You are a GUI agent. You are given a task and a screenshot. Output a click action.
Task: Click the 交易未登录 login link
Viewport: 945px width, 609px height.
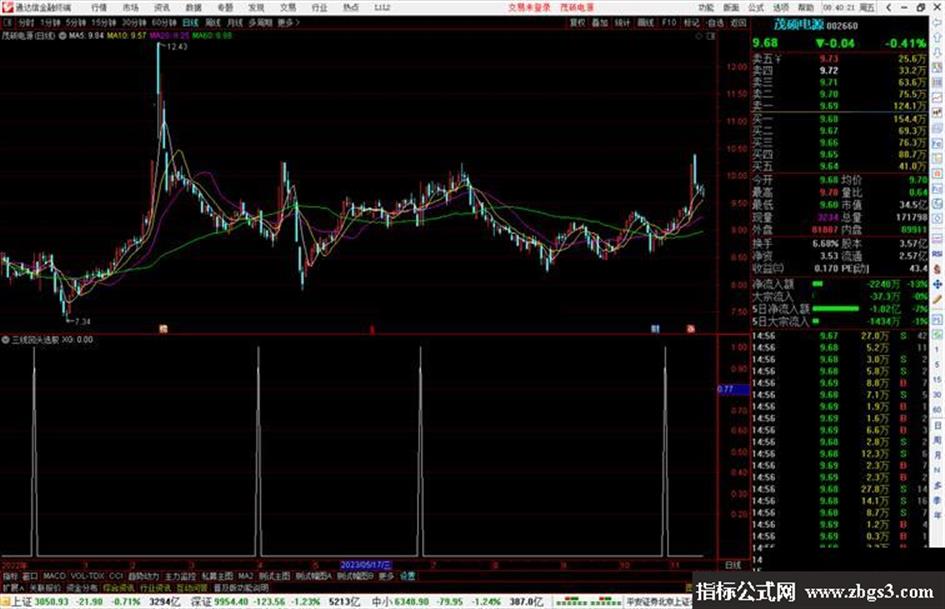tap(529, 7)
